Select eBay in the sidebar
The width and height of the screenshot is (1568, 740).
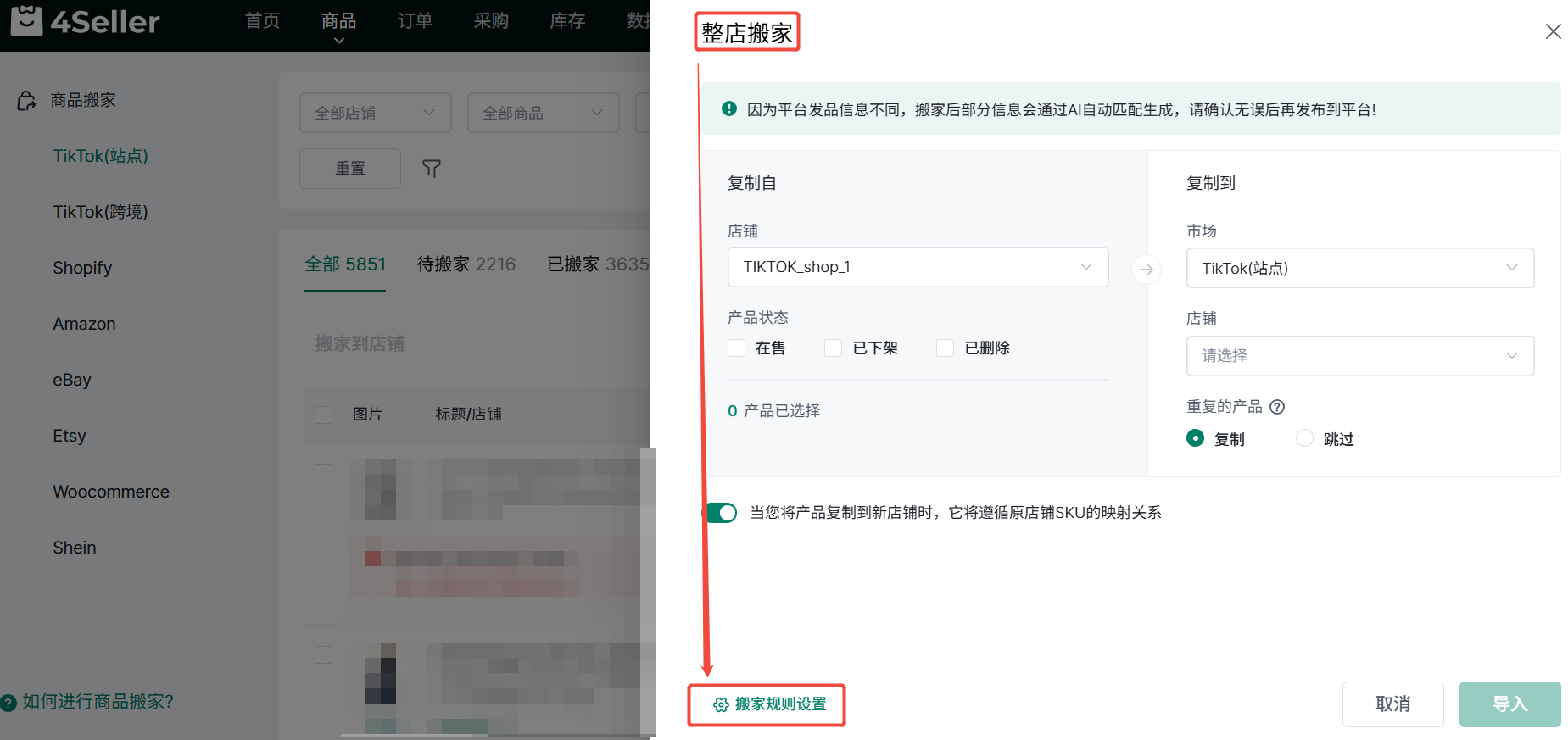72,380
